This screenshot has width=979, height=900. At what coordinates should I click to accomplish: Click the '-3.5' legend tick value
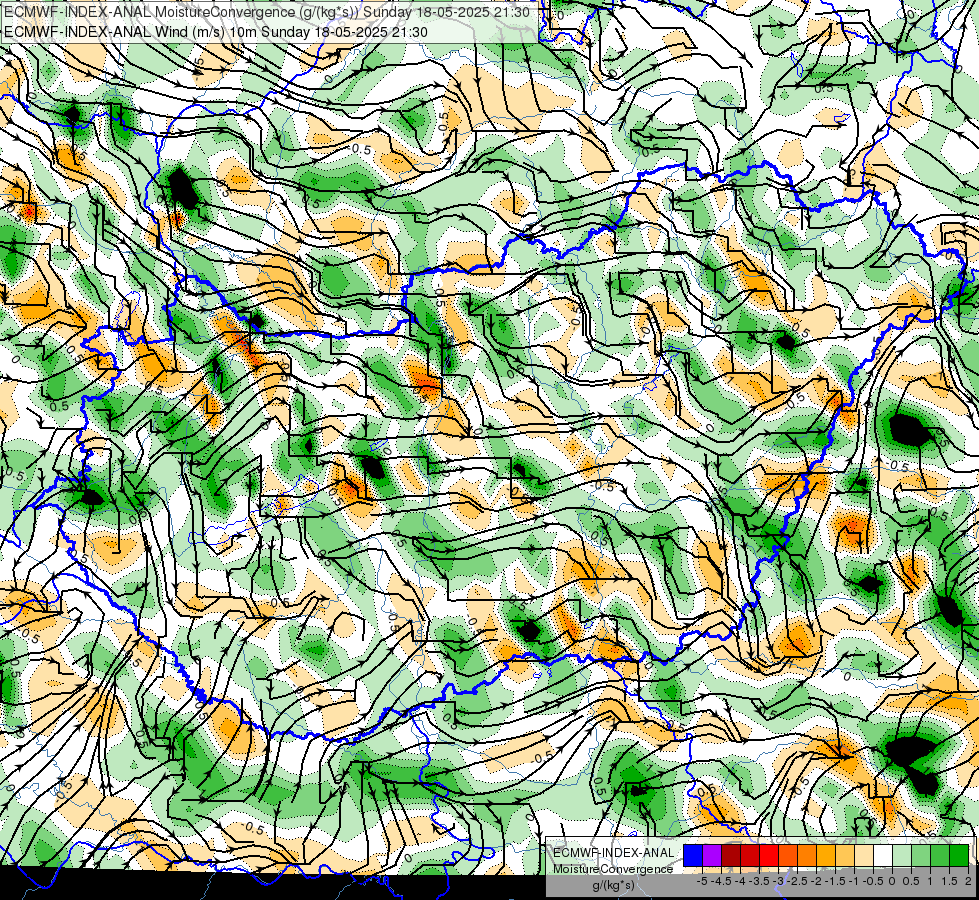point(760,881)
